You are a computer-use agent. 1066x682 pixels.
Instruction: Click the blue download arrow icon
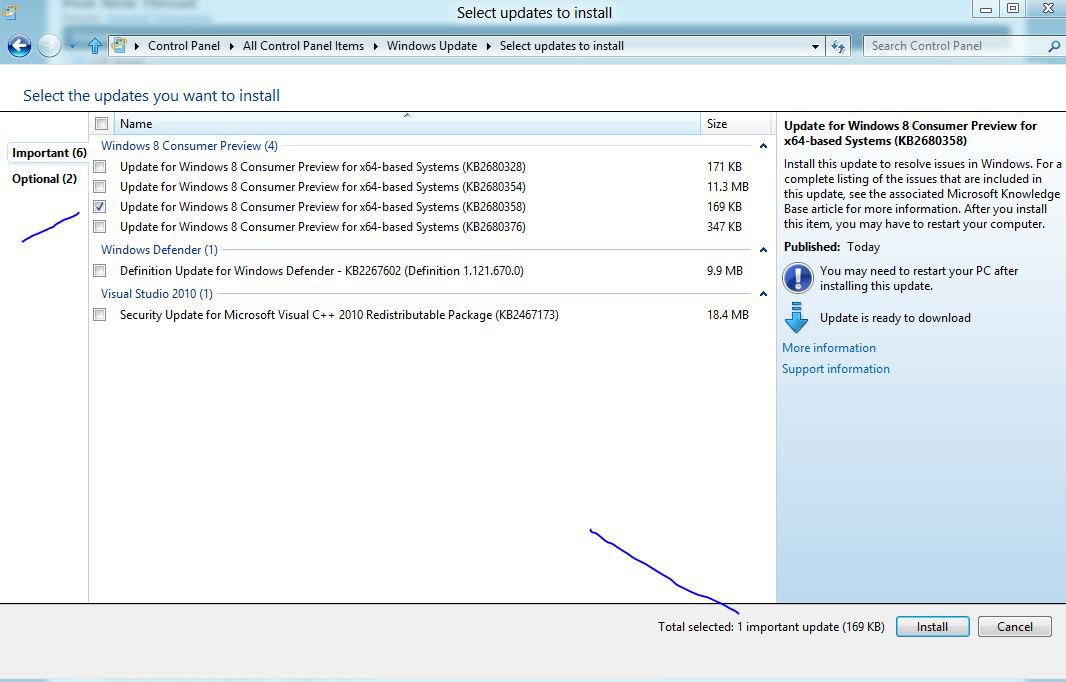pos(796,318)
